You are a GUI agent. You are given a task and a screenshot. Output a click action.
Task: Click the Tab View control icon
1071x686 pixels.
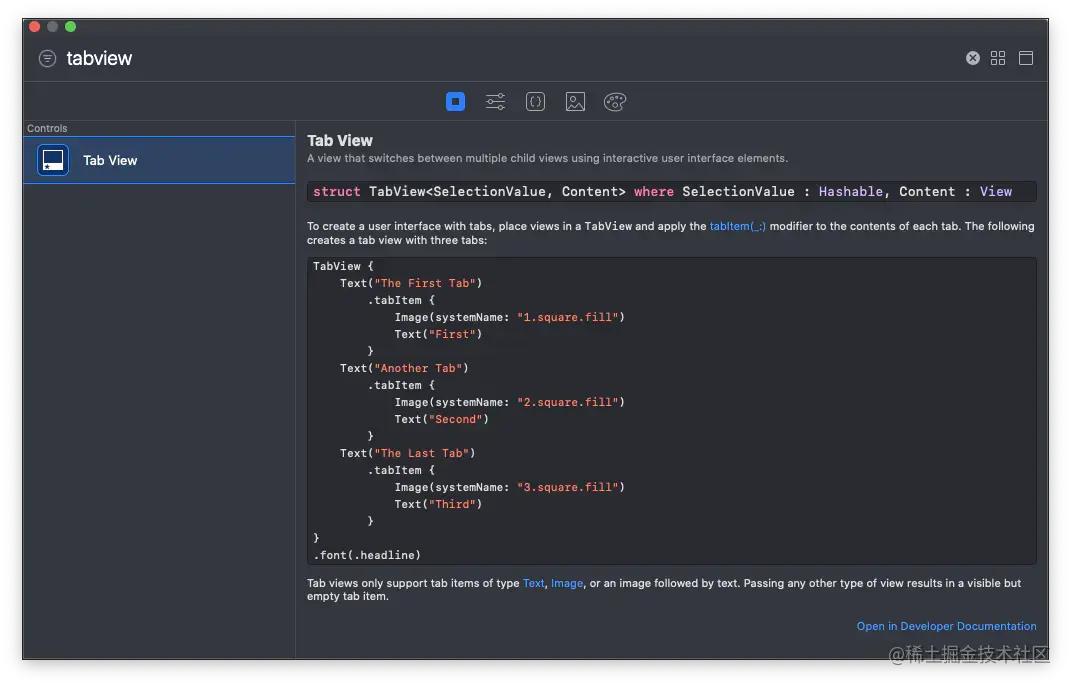pyautogui.click(x=53, y=161)
